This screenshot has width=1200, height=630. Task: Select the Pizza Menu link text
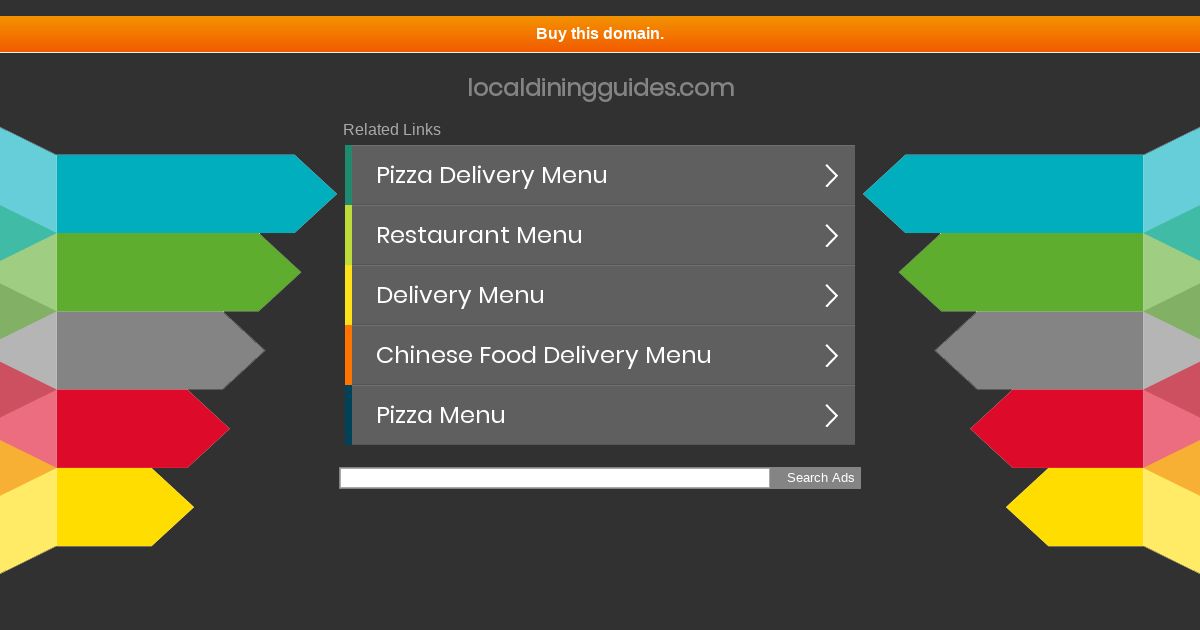[440, 415]
